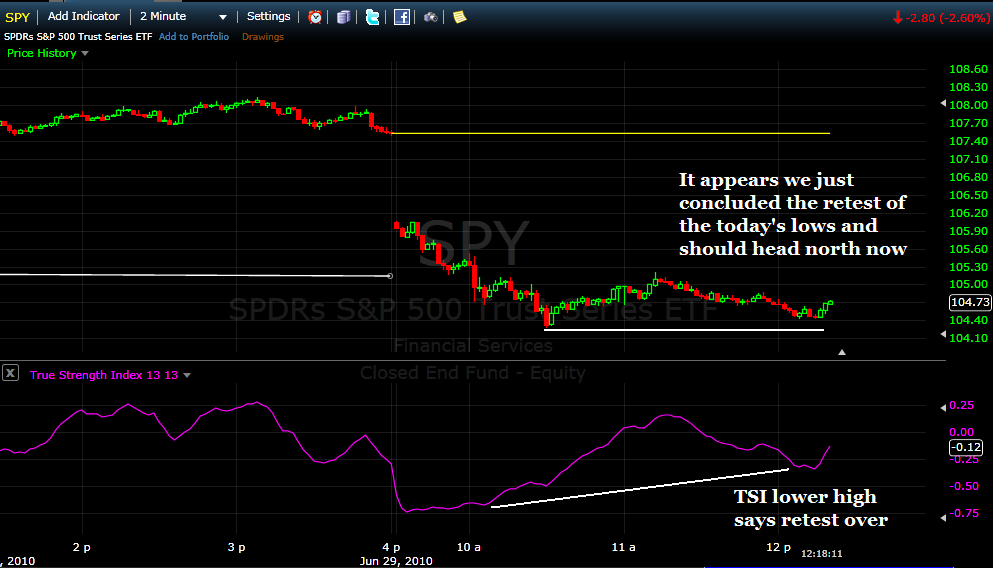Viewport: 993px width, 568px height.
Task: Click the left arrow beside -0.75 TSI value
Action: [943, 517]
